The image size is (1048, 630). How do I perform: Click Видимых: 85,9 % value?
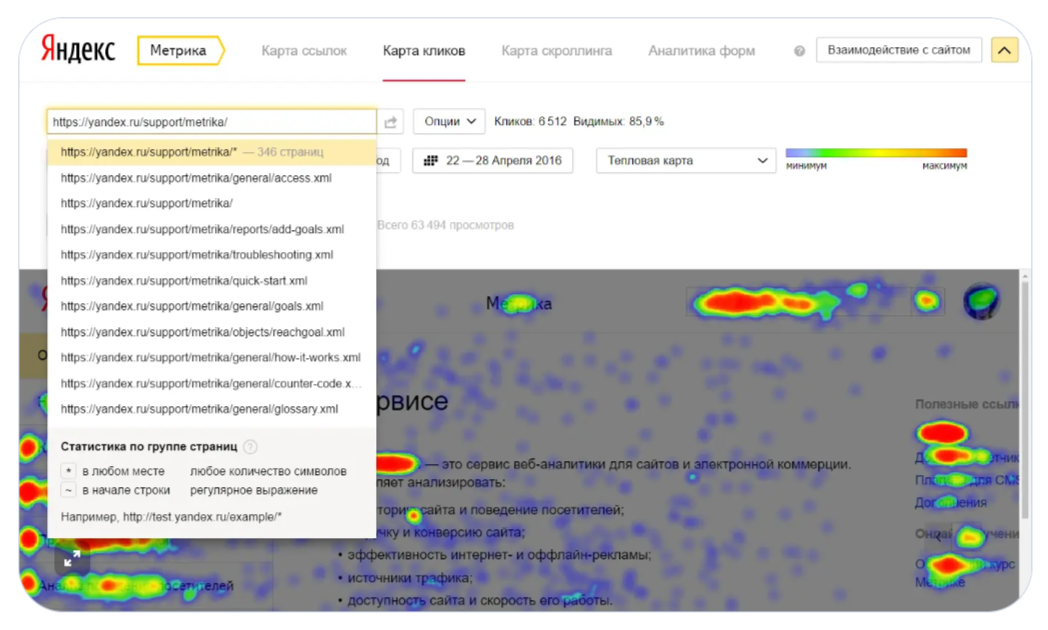point(619,122)
